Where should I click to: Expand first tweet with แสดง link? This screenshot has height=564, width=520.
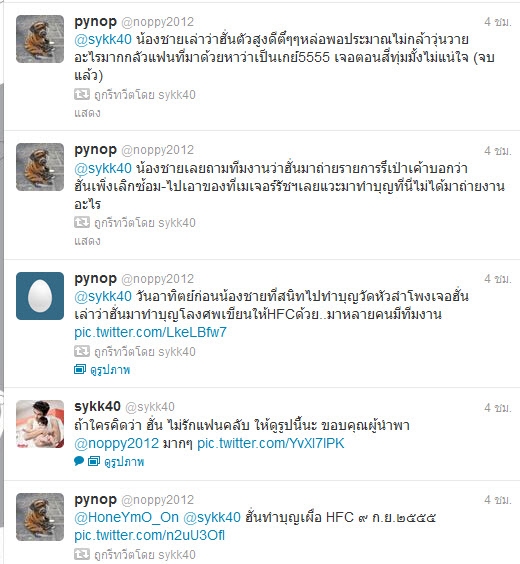(x=87, y=113)
